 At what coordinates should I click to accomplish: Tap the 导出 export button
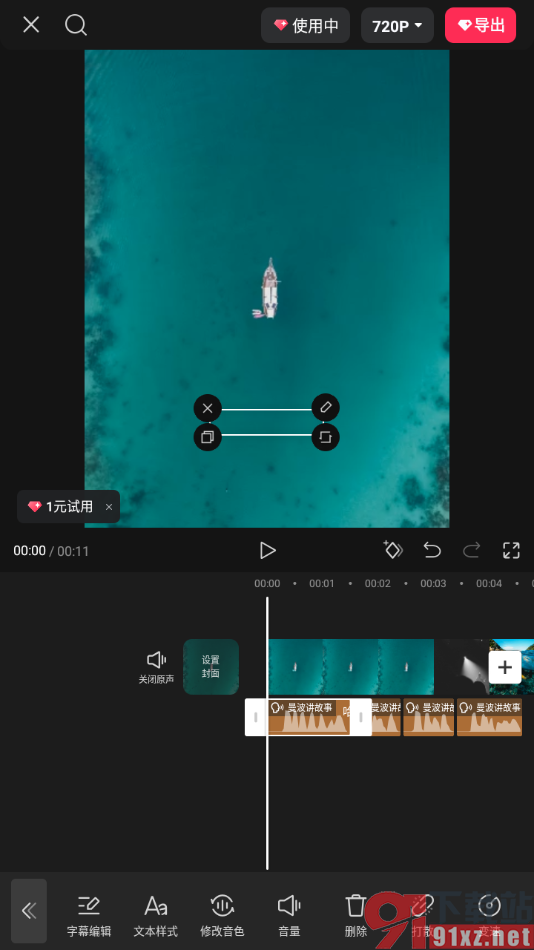click(x=480, y=25)
